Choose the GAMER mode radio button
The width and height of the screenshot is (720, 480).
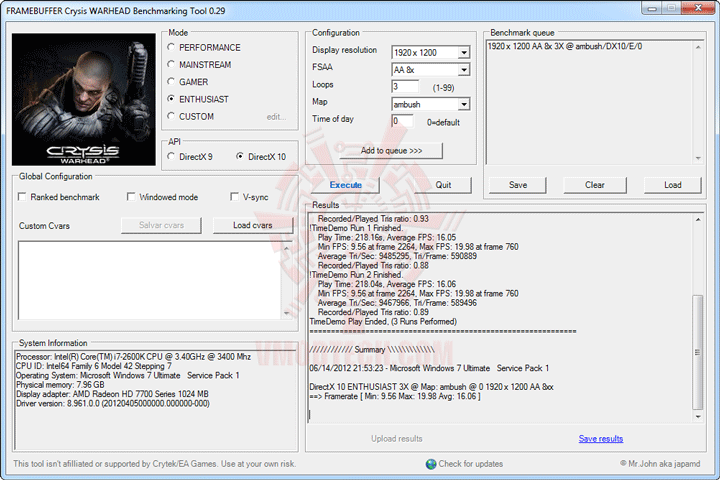pyautogui.click(x=171, y=82)
